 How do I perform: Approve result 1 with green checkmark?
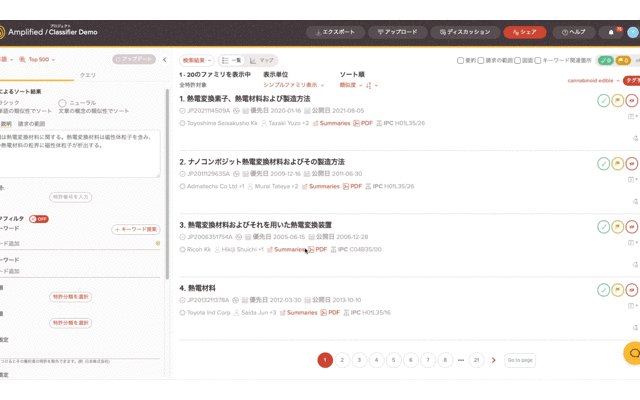click(603, 100)
